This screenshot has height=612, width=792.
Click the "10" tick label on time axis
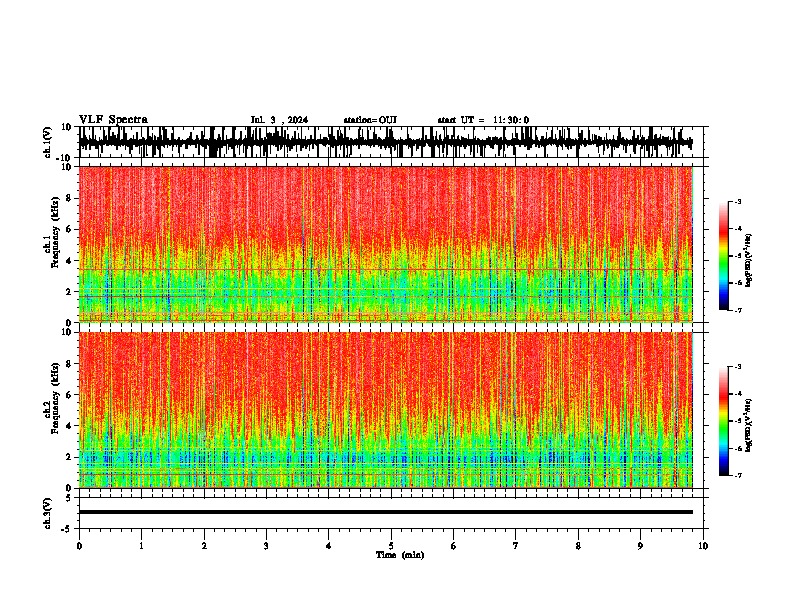point(703,546)
